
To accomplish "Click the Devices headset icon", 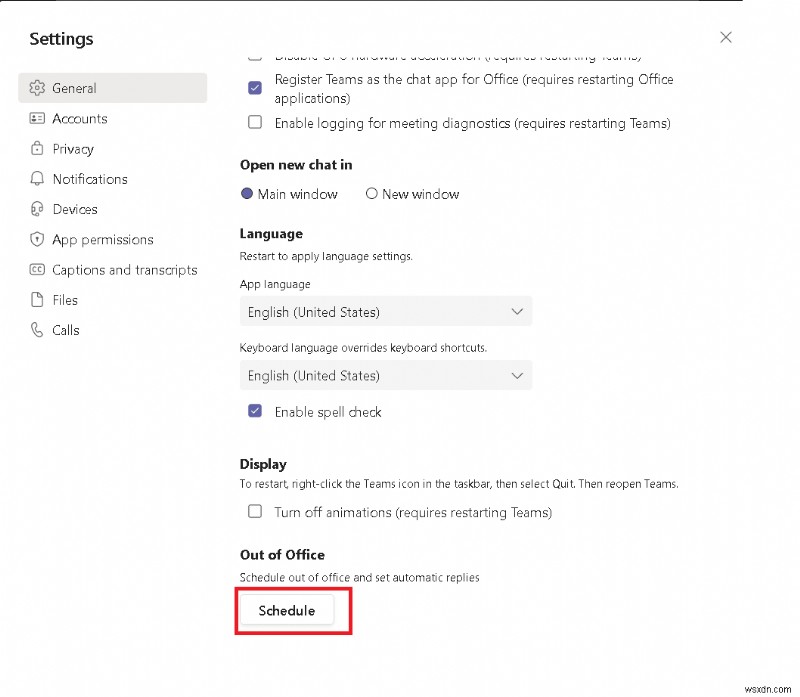I will (37, 209).
